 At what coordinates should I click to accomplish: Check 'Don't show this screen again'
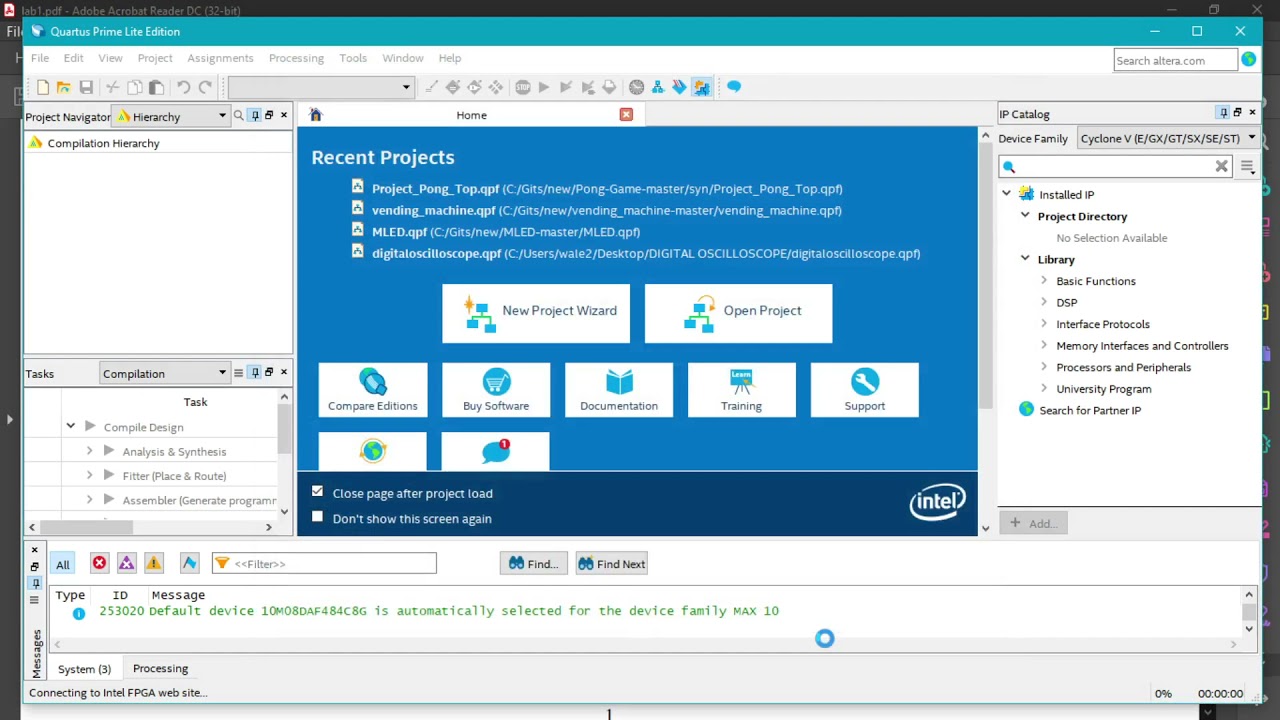click(317, 517)
